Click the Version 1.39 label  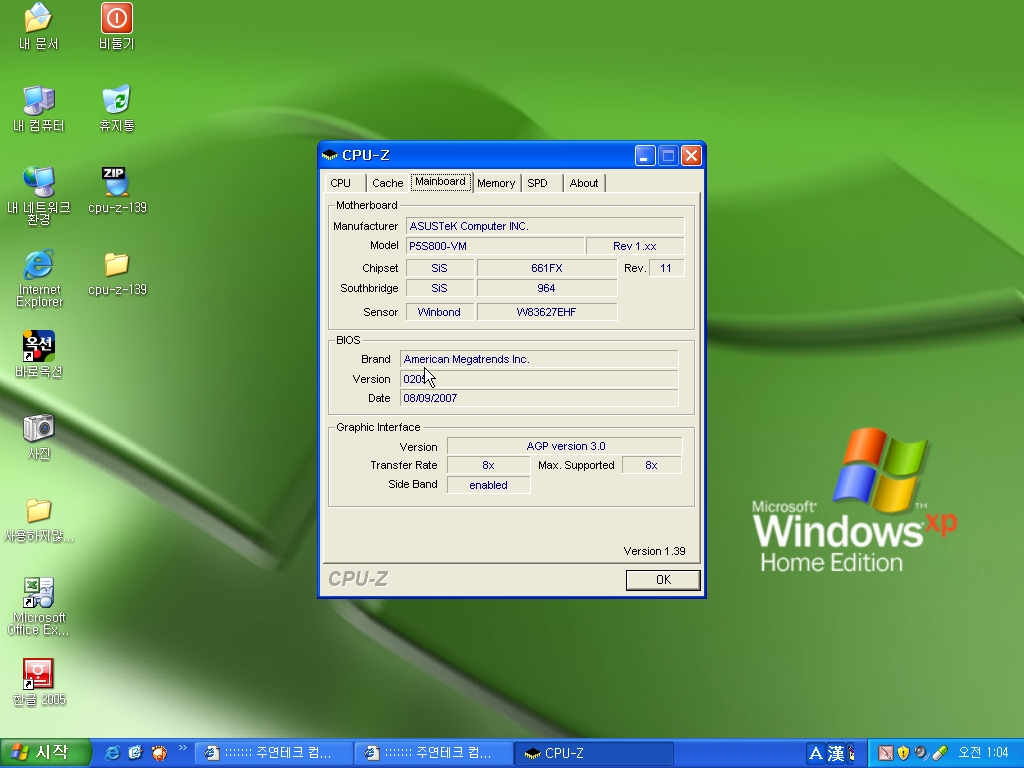654,551
